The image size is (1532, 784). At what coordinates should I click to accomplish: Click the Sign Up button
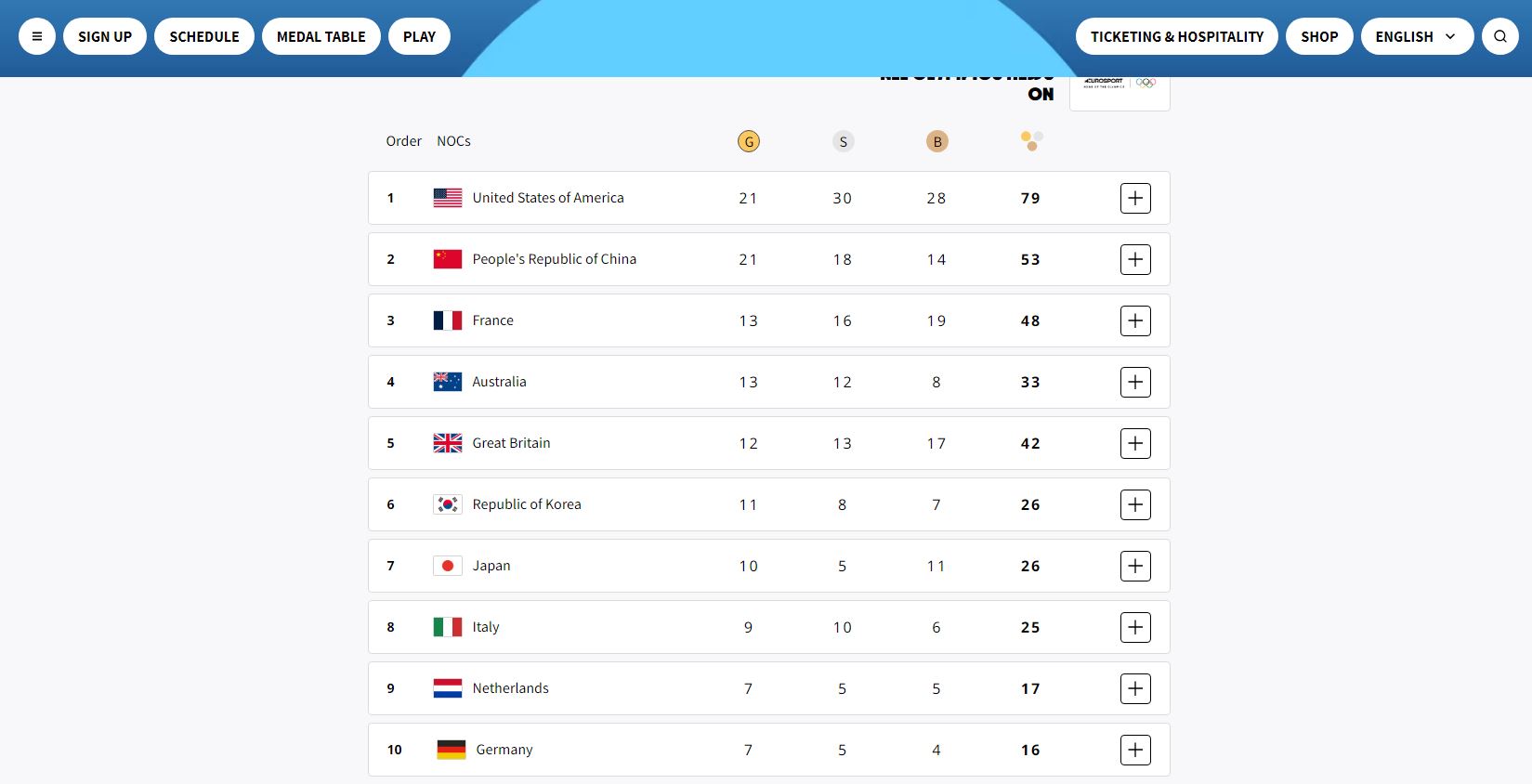[105, 36]
